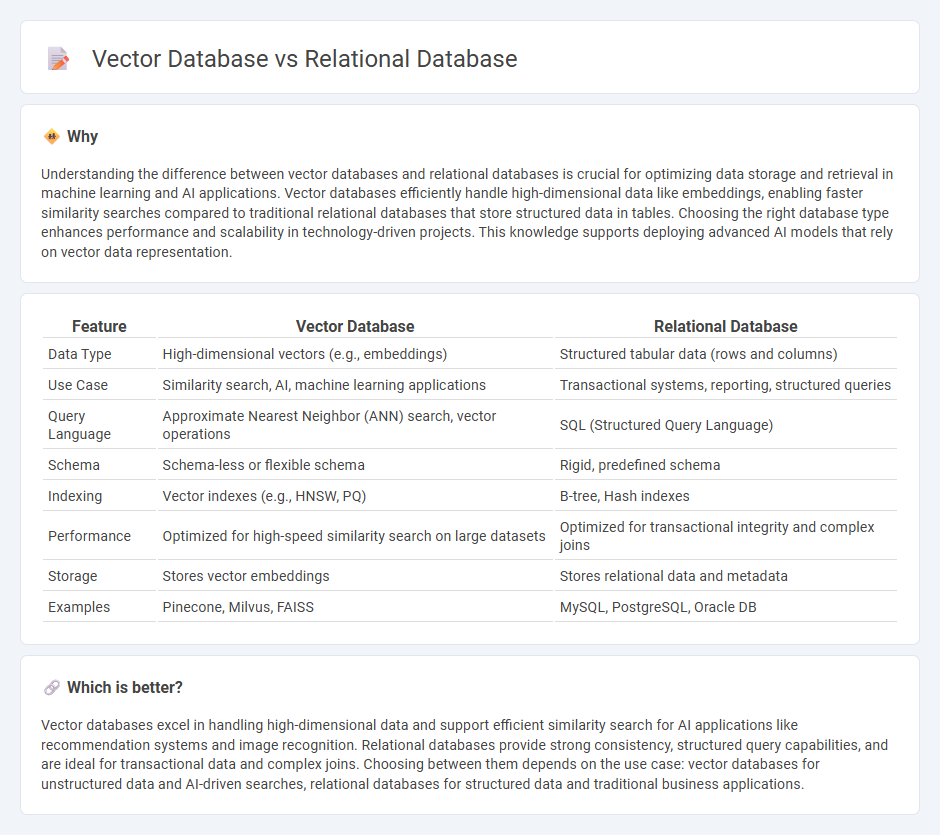The image size is (940, 835).
Task: Click the Why section heading
Action: pos(83,137)
